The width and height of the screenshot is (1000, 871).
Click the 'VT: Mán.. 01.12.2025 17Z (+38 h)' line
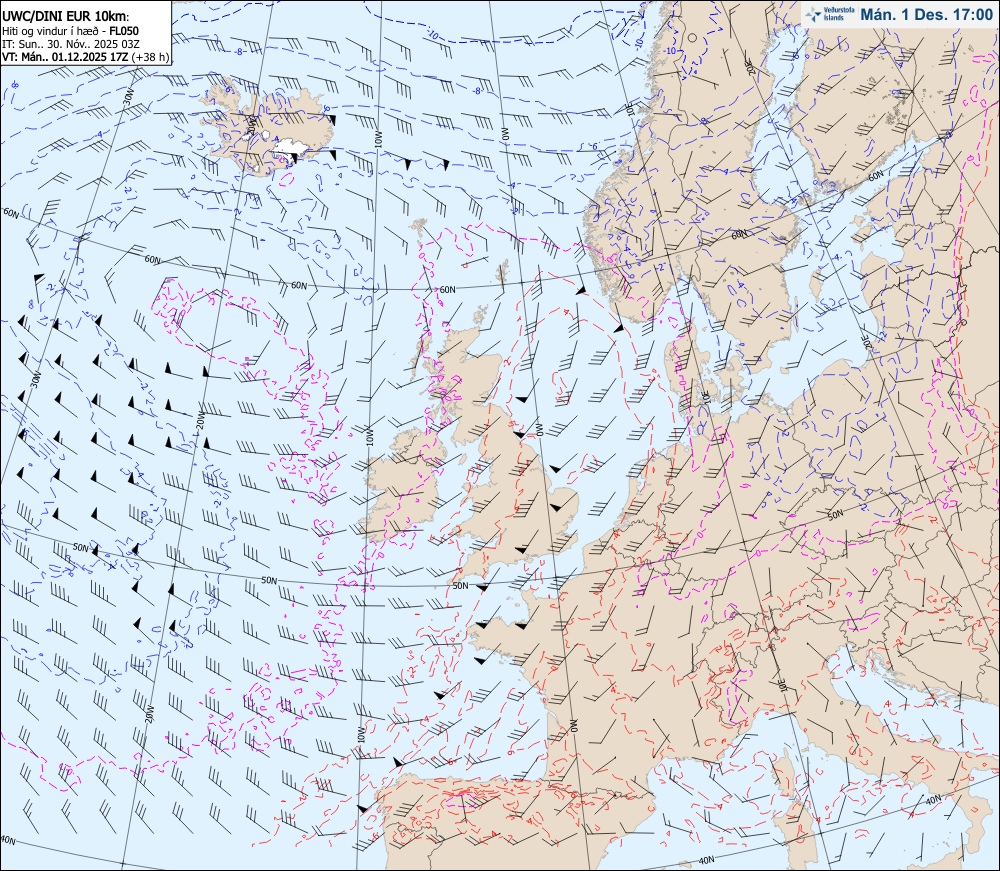coord(86,57)
